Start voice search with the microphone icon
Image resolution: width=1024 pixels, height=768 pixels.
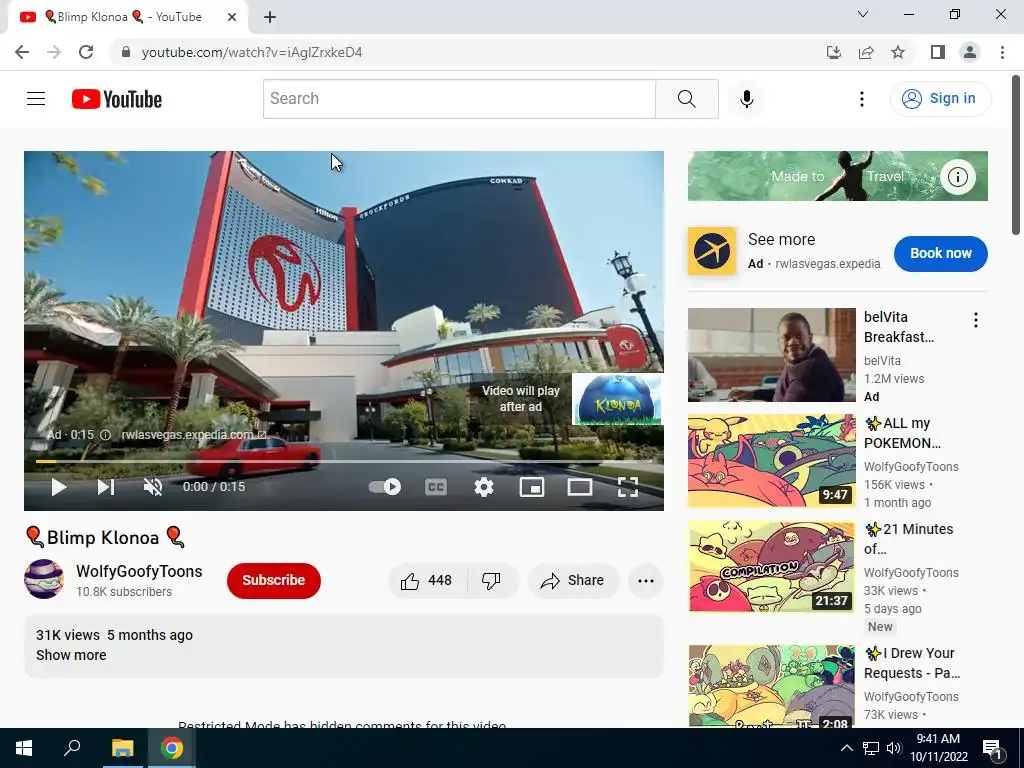pos(746,99)
